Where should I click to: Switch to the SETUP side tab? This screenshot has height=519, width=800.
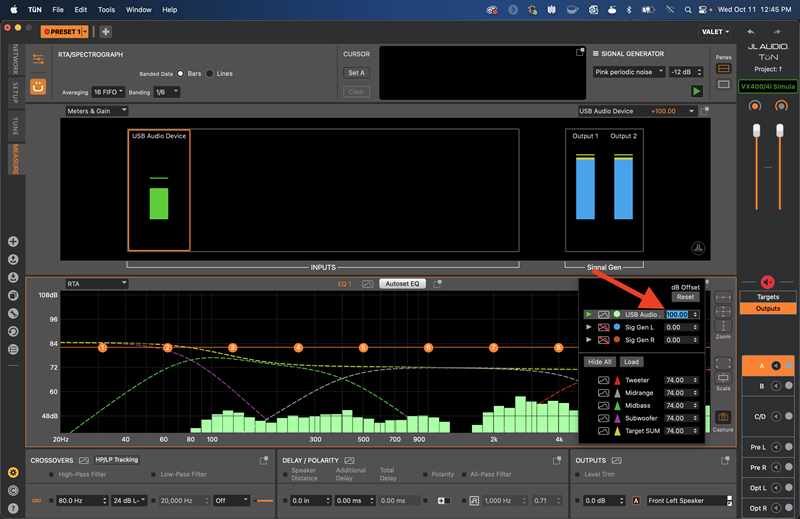click(x=15, y=92)
